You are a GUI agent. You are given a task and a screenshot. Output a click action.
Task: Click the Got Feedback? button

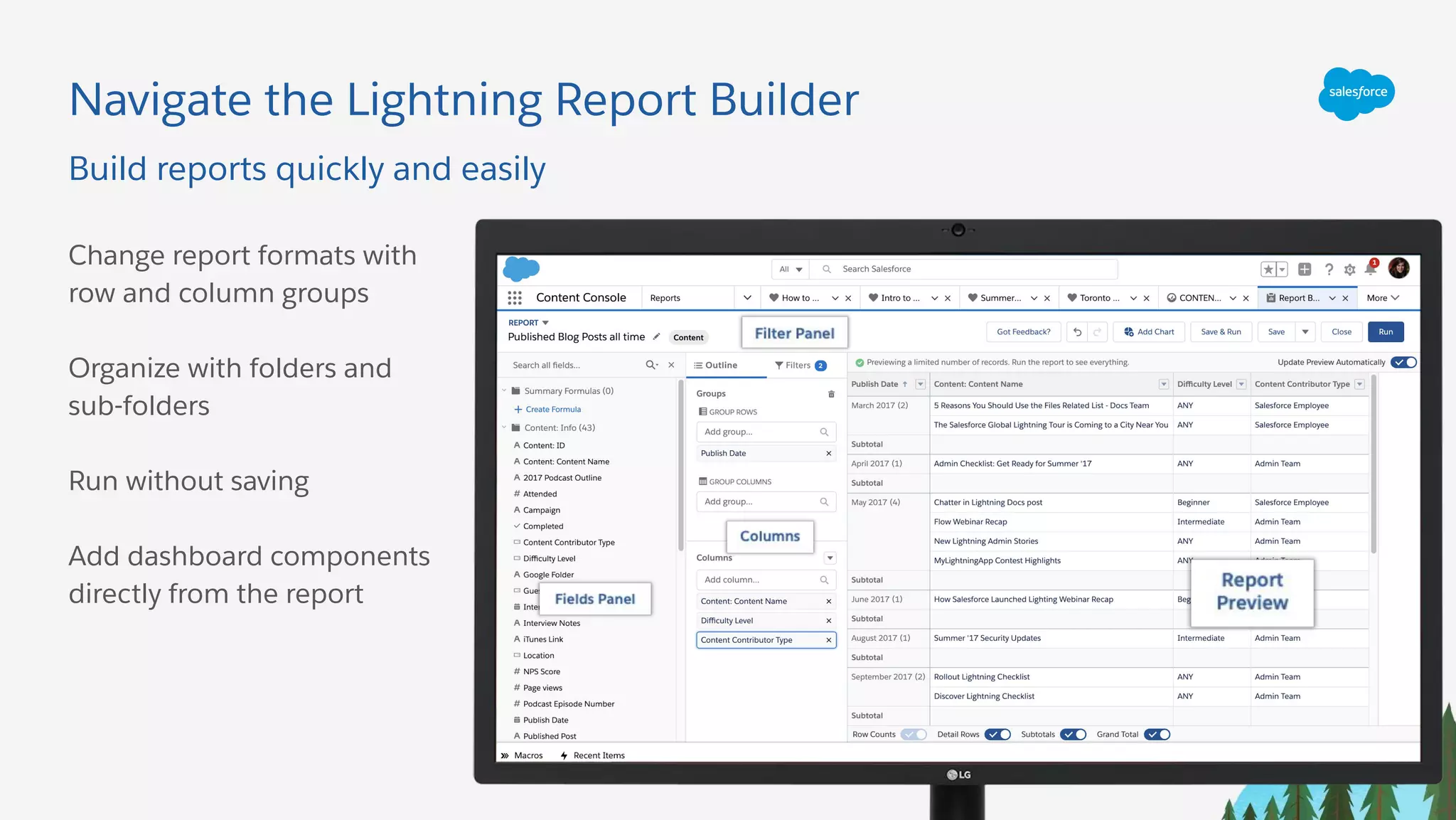tap(1023, 332)
